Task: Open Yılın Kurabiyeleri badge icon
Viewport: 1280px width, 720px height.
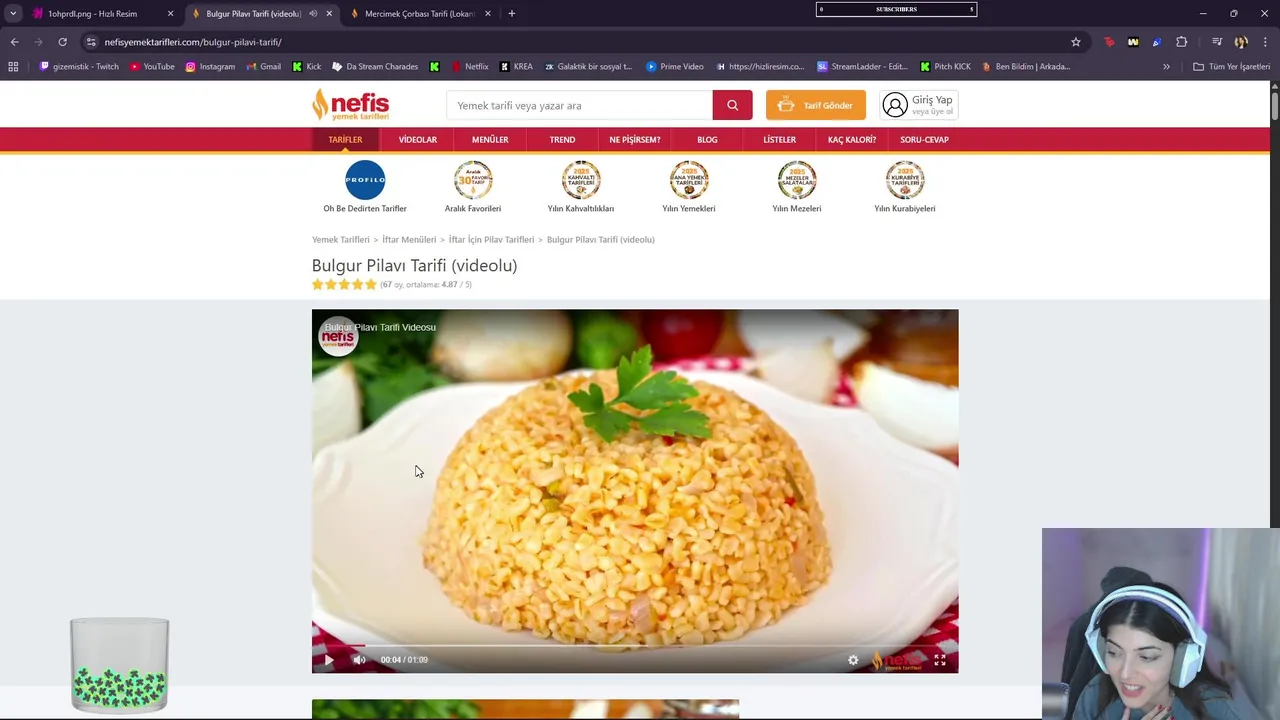Action: (905, 180)
